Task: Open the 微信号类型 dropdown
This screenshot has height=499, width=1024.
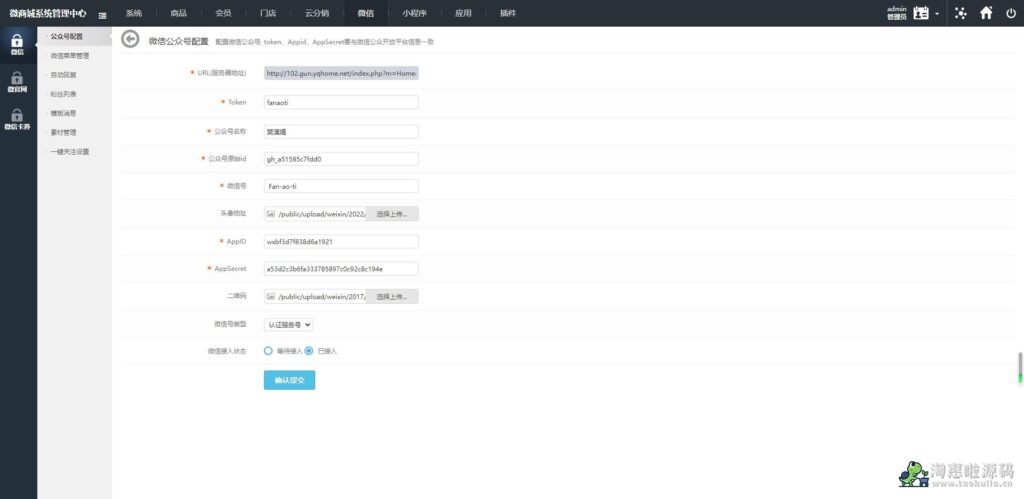Action: (289, 324)
